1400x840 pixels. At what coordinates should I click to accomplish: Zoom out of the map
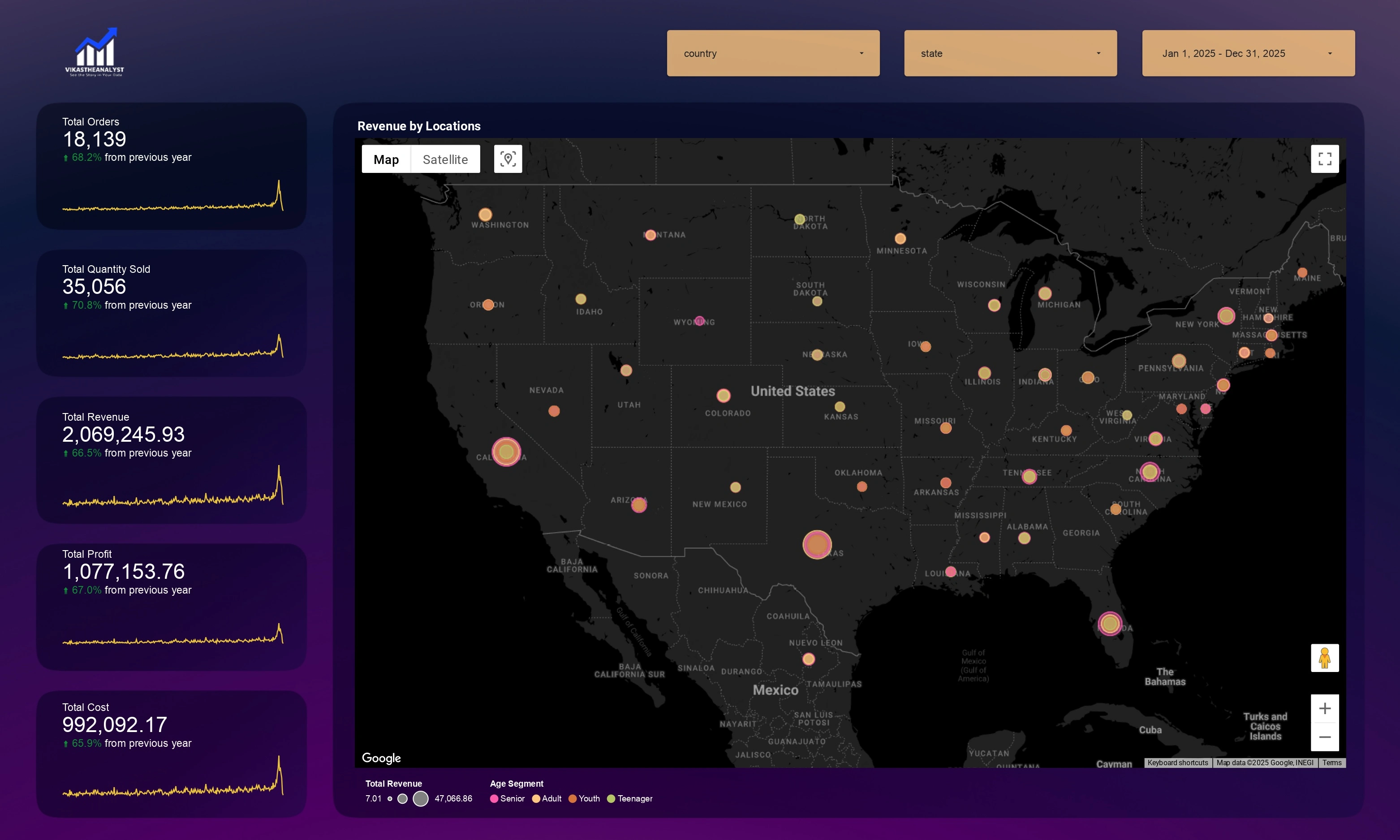pos(1324,737)
